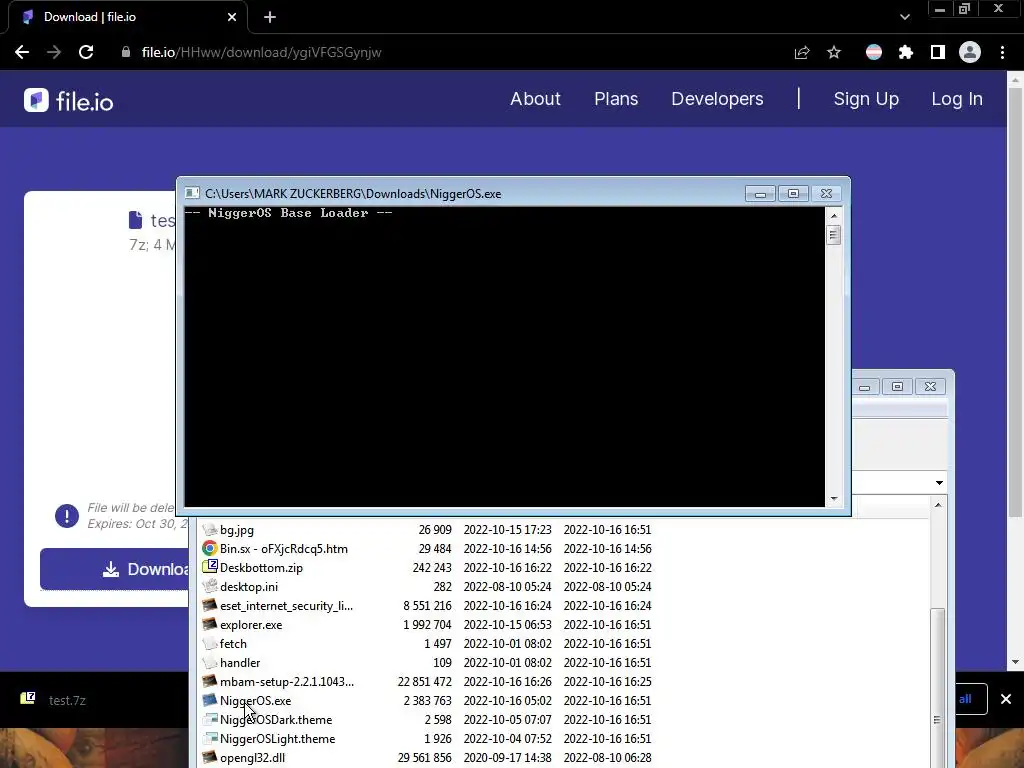Viewport: 1024px width, 768px height.
Task: Click the opengl32.dll file icon
Action: (x=210, y=757)
